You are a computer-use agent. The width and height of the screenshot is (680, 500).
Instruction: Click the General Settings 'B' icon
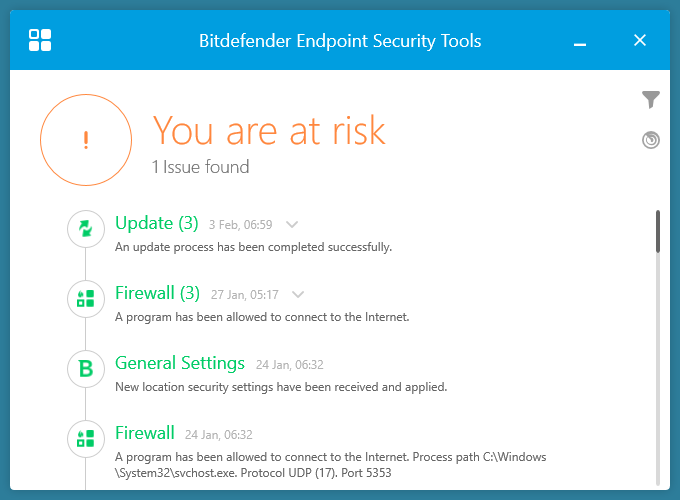tap(86, 369)
